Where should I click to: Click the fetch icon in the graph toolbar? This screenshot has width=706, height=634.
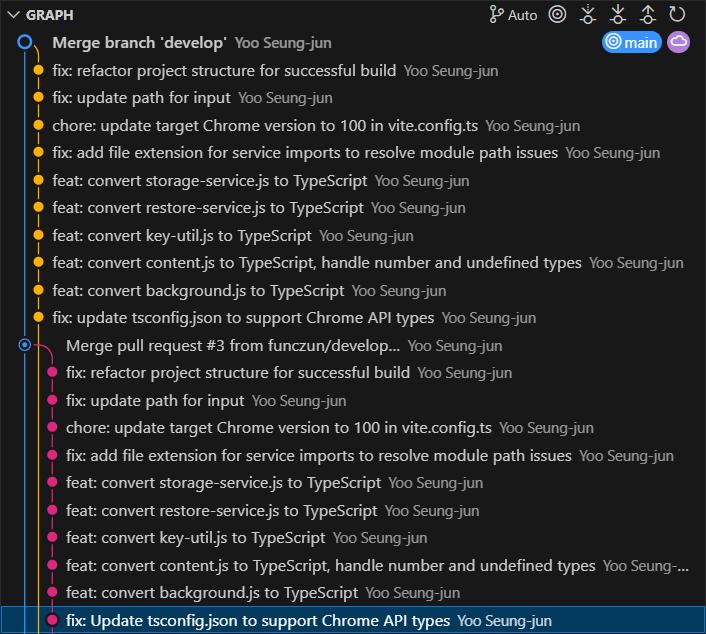pos(588,14)
